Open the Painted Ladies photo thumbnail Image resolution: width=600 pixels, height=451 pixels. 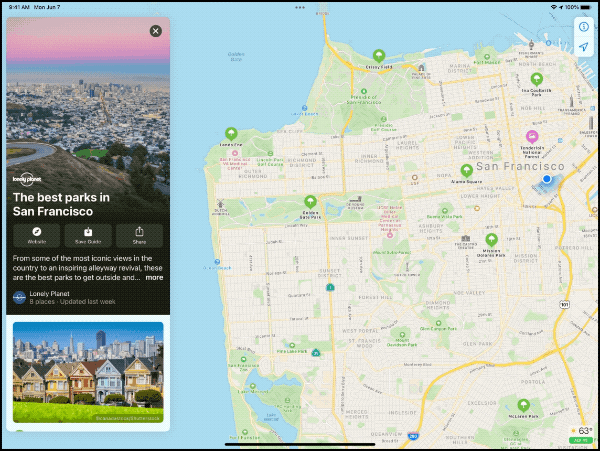tap(88, 372)
